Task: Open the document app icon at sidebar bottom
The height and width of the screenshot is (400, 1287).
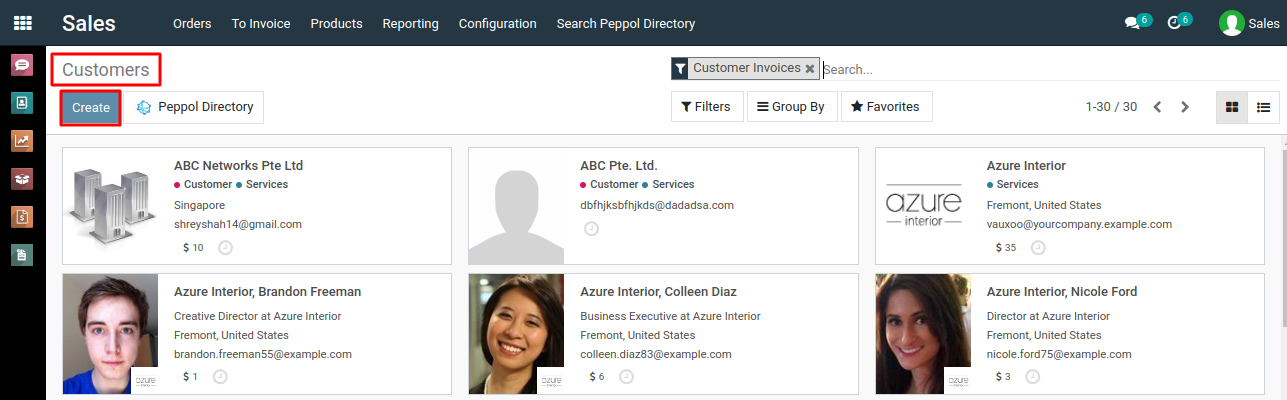Action: 22,254
